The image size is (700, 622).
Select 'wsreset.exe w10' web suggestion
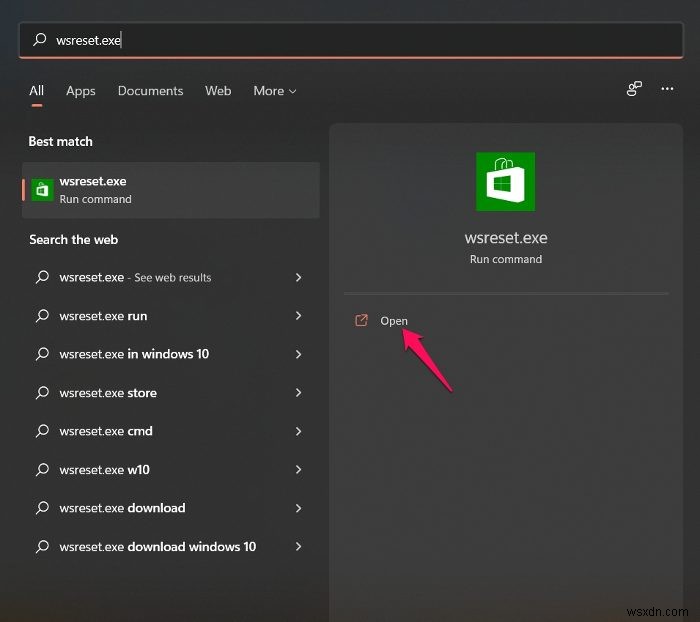tap(171, 469)
